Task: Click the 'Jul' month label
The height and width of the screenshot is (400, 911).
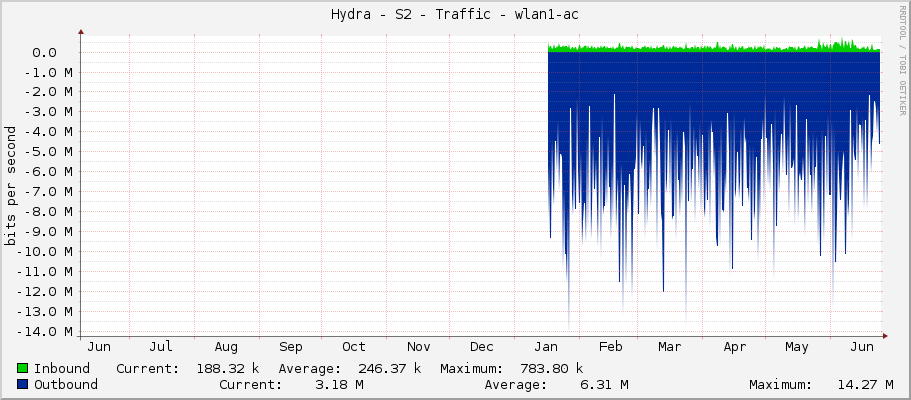Action: click(161, 347)
